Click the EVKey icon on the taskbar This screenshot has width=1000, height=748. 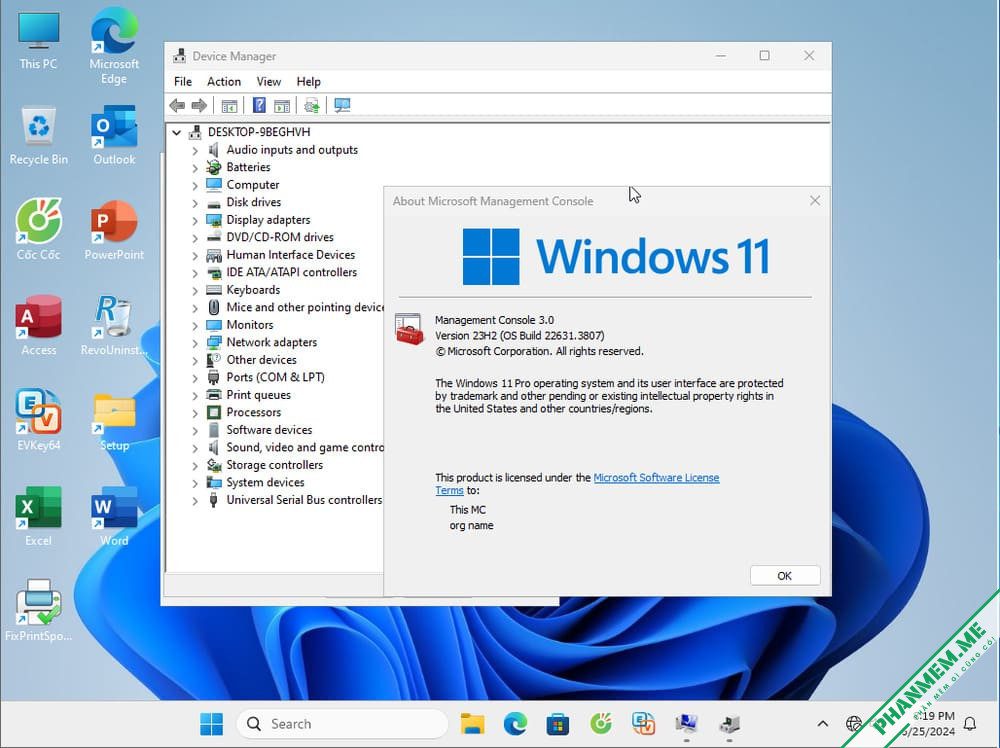tap(643, 724)
